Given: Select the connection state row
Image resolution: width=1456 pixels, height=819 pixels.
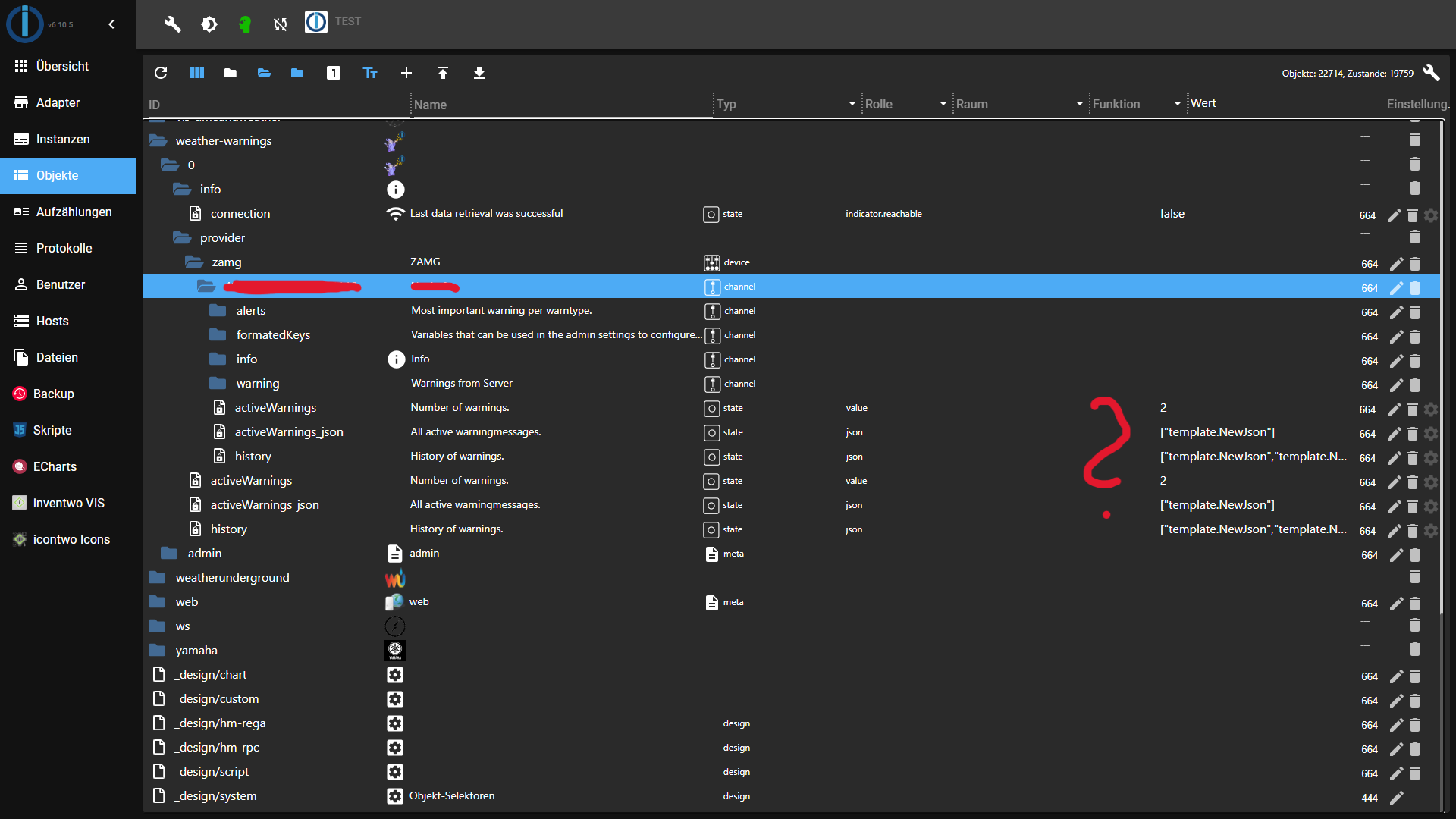Looking at the screenshot, I should pos(791,214).
